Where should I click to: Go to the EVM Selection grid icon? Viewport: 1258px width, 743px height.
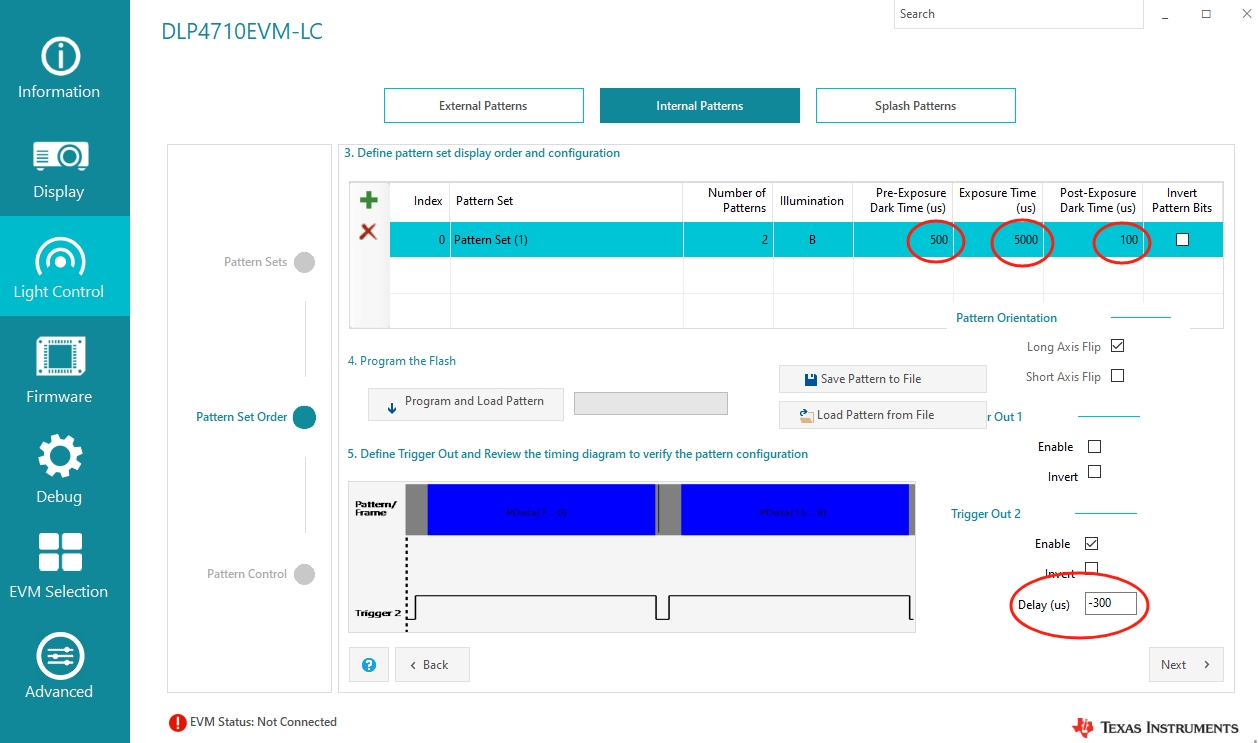[60, 554]
